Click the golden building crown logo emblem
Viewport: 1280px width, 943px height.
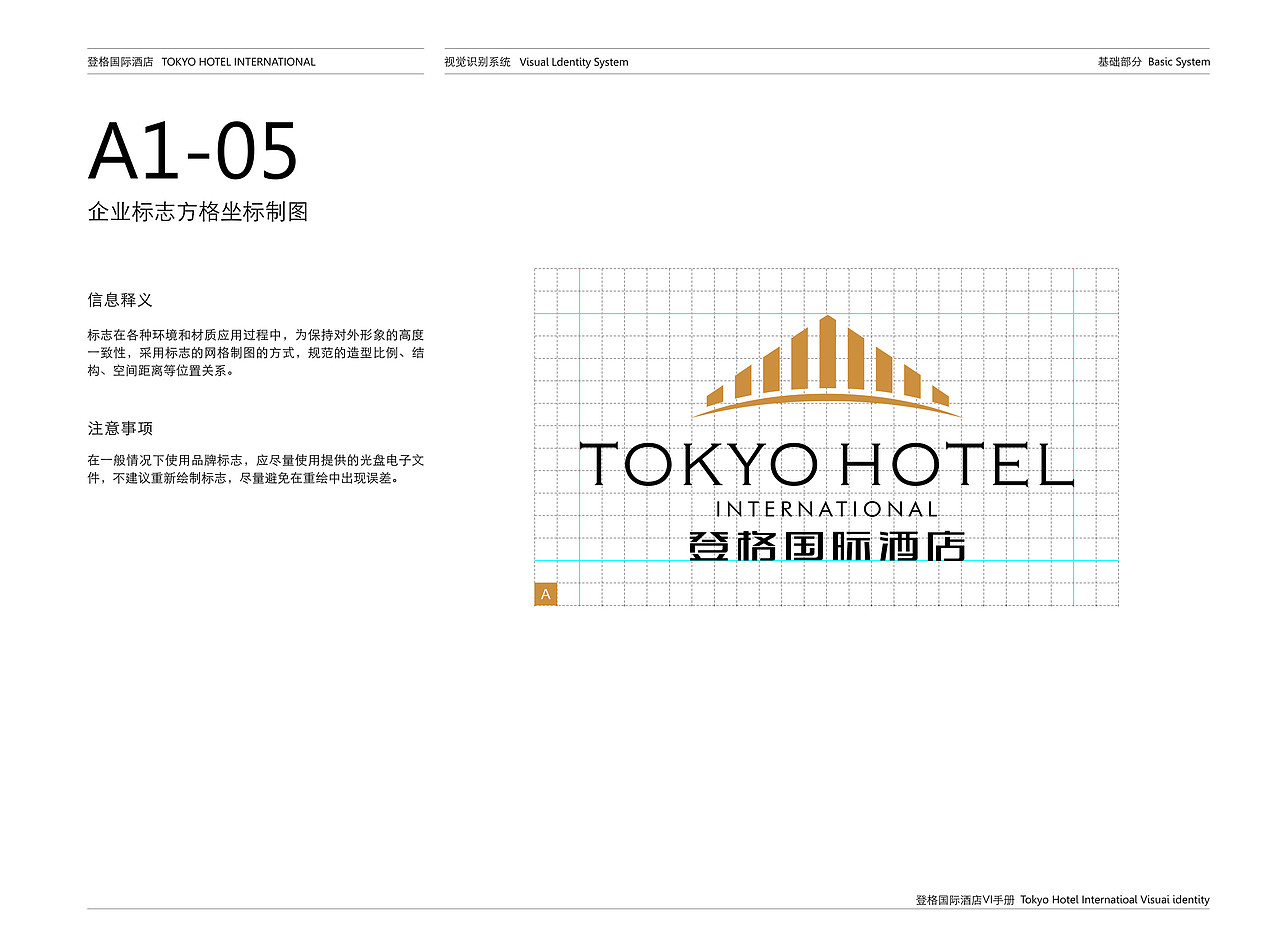click(826, 367)
